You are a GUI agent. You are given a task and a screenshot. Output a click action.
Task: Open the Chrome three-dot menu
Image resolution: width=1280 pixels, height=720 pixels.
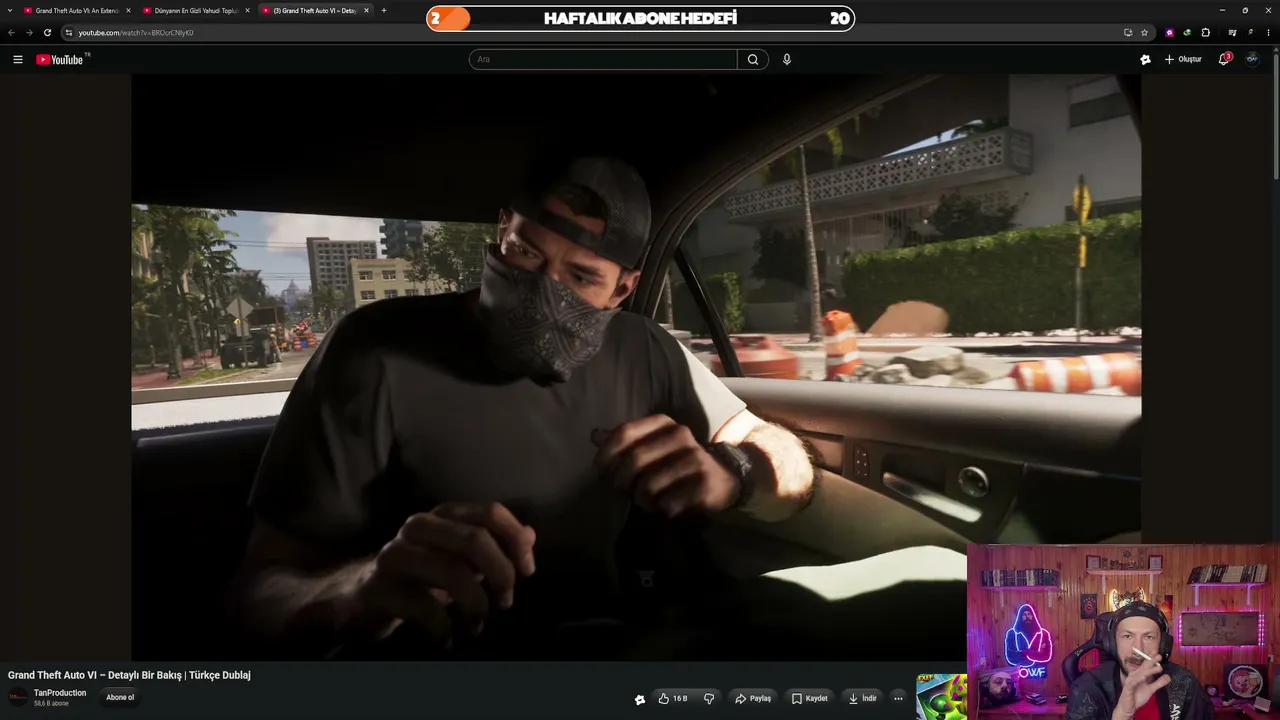tap(1269, 33)
